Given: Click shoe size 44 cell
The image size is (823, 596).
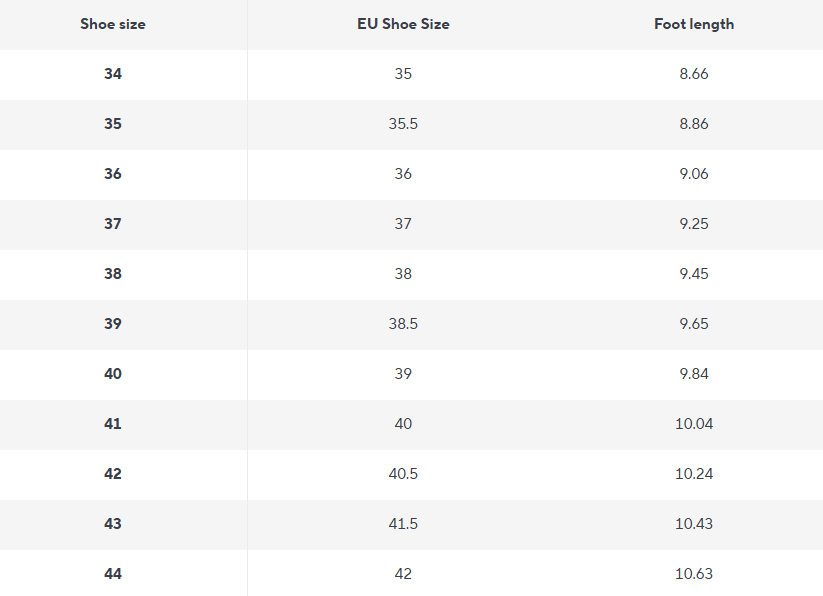Looking at the screenshot, I should pyautogui.click(x=113, y=574).
